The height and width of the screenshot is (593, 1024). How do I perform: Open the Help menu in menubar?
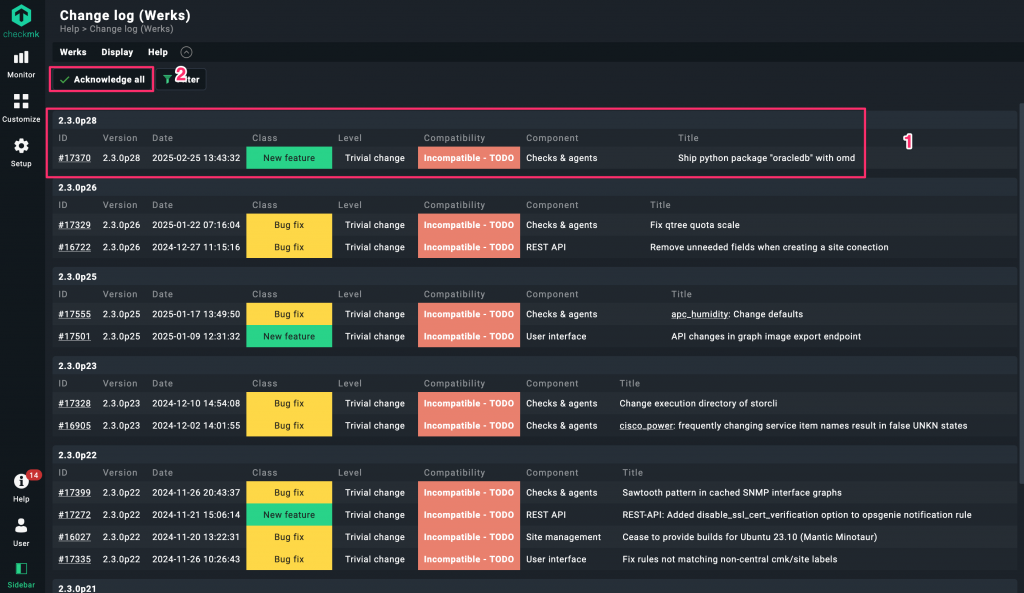(x=158, y=52)
